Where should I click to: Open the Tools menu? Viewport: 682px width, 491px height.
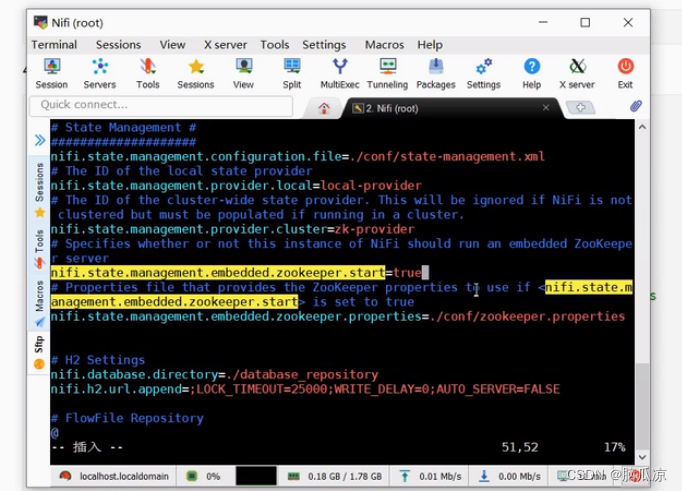click(274, 45)
